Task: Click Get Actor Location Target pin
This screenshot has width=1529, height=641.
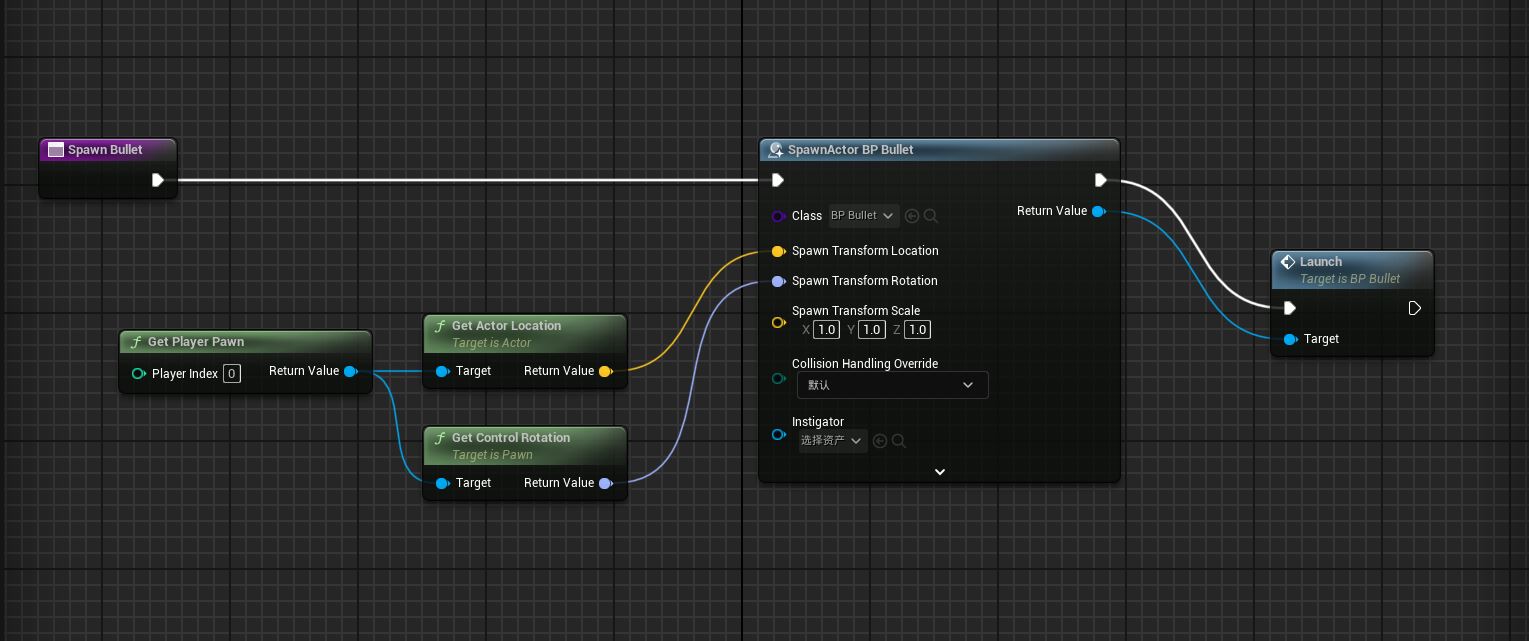Action: (x=442, y=371)
